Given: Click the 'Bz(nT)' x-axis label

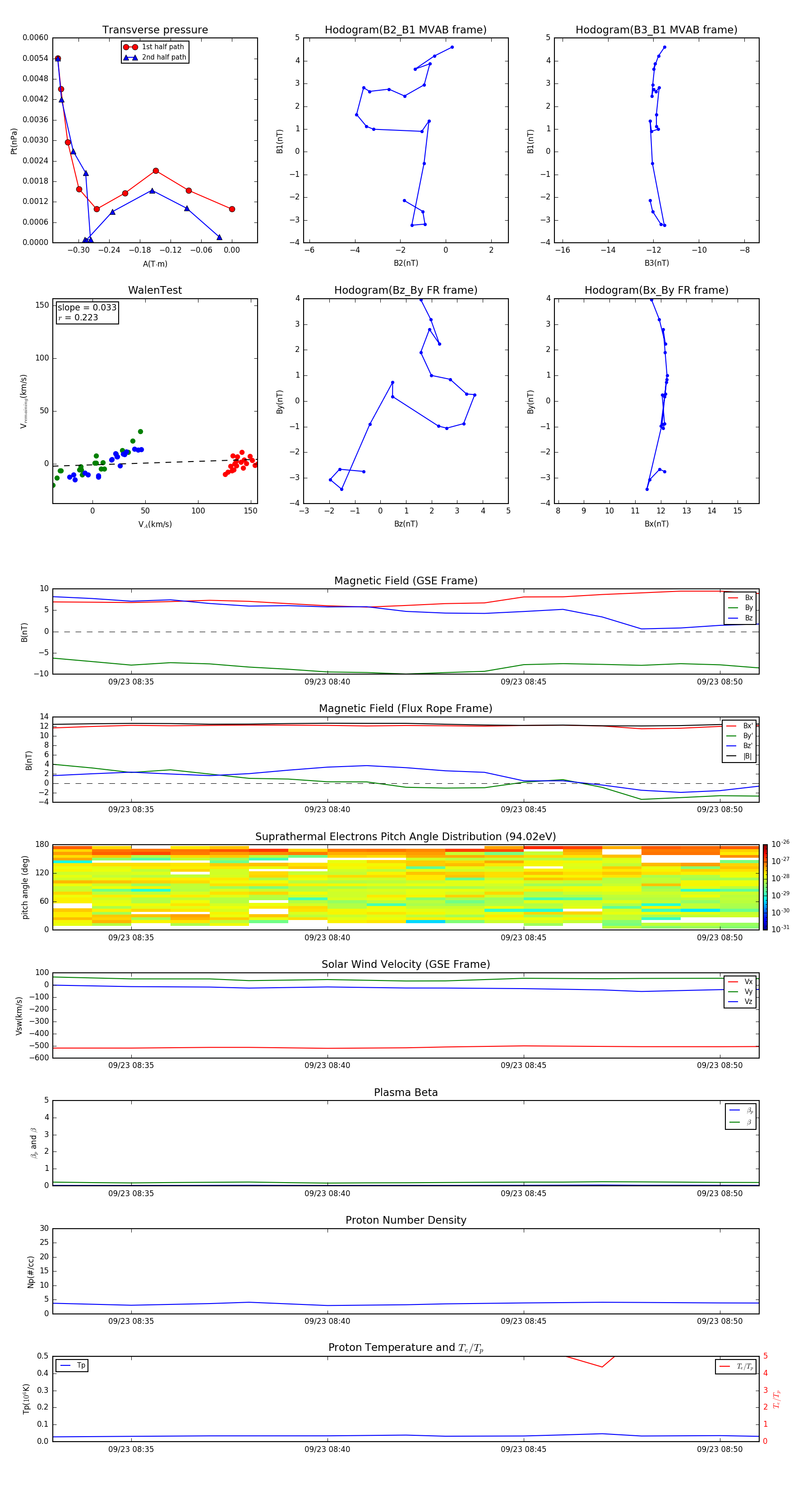Looking at the screenshot, I should click(406, 524).
